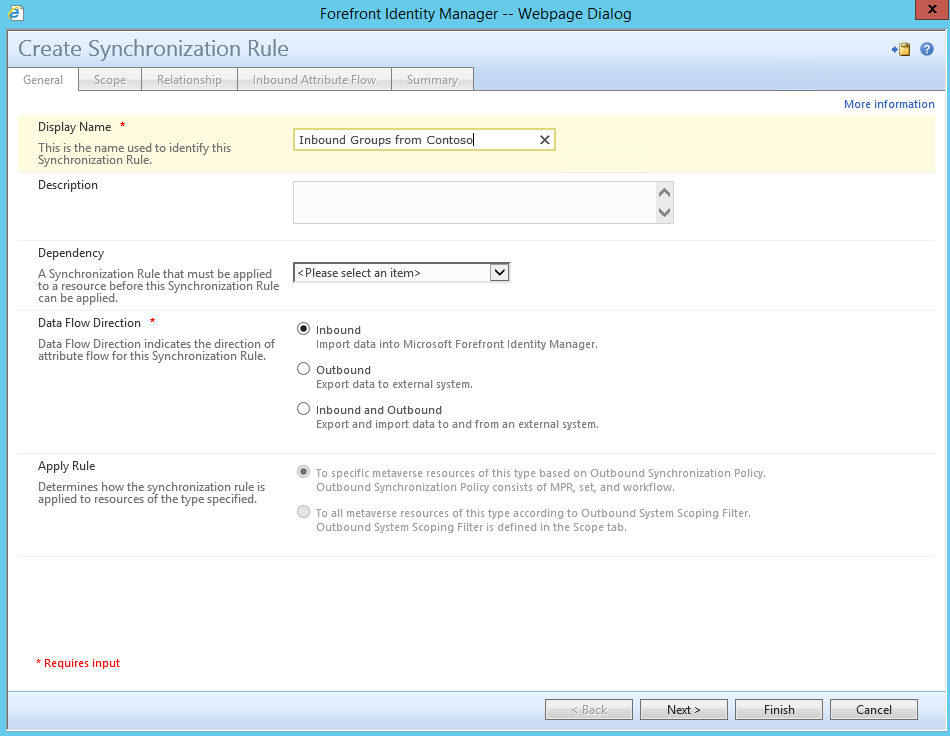The image size is (950, 736).
Task: Select the Inbound data flow radio button
Action: pyautogui.click(x=304, y=329)
